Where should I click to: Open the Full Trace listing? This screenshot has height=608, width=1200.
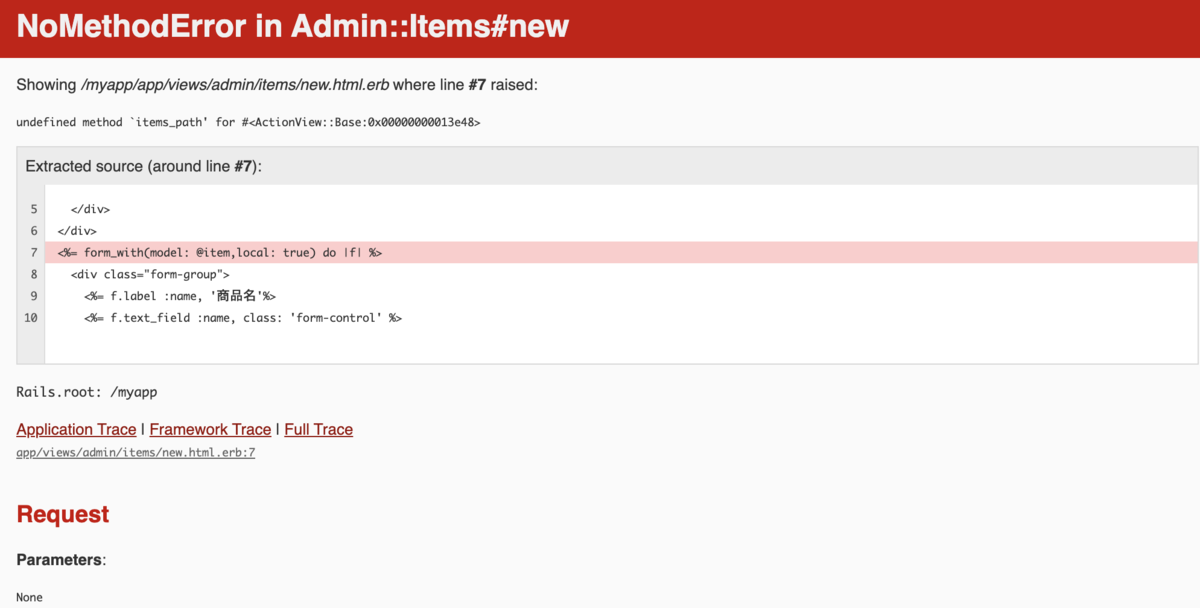pos(318,429)
